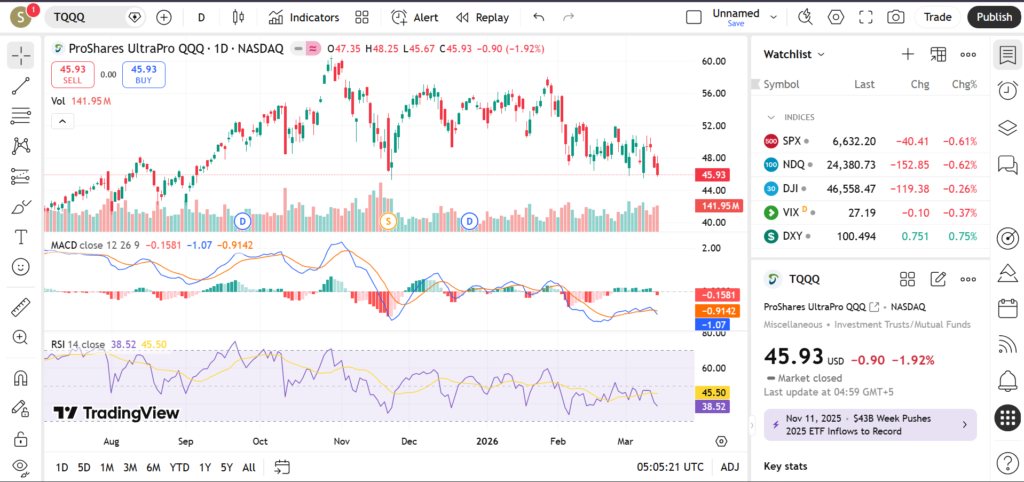1024x482 pixels.
Task: Select the 6M time range
Action: (153, 467)
